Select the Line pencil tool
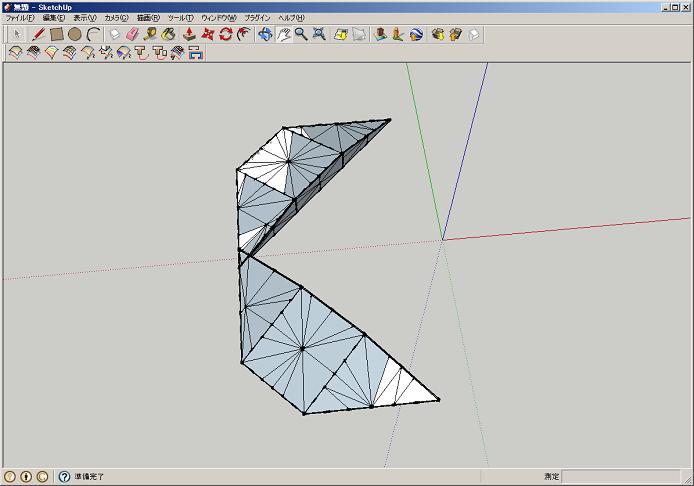Image resolution: width=694 pixels, height=486 pixels. click(x=38, y=34)
